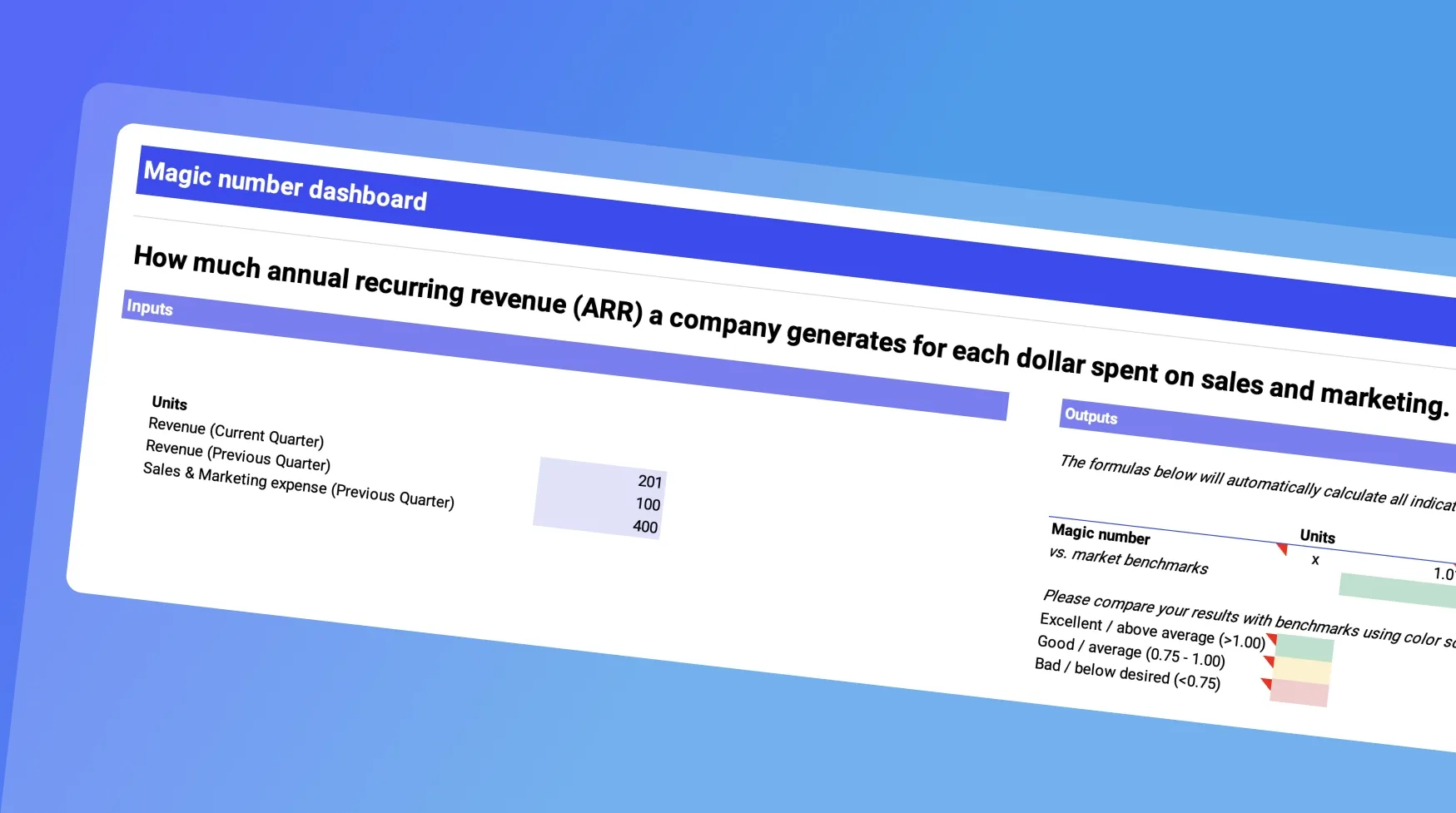1456x813 pixels.
Task: Click the Revenue current quarter value 201
Action: pyautogui.click(x=648, y=481)
